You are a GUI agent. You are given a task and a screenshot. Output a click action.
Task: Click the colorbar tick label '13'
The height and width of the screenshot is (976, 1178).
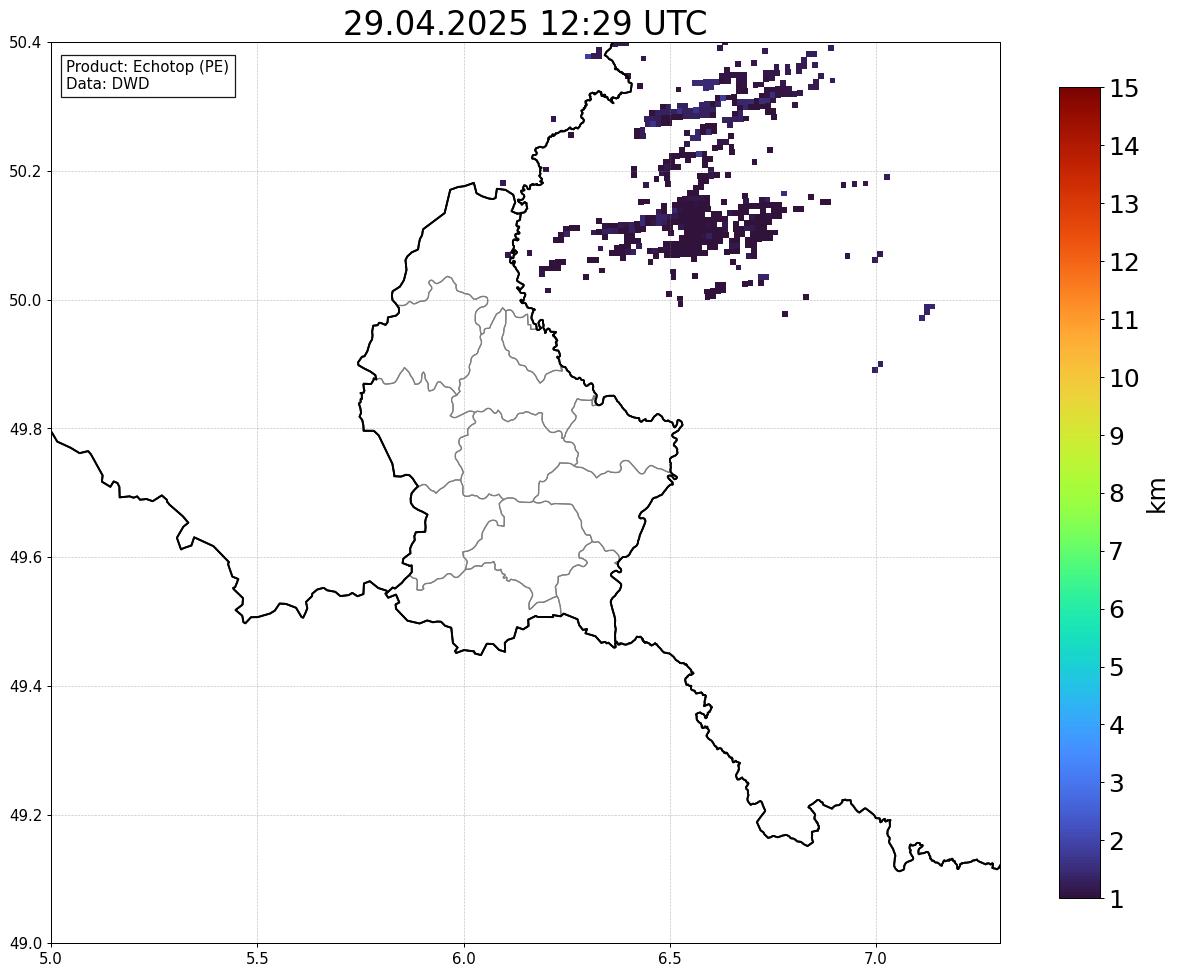1124,204
